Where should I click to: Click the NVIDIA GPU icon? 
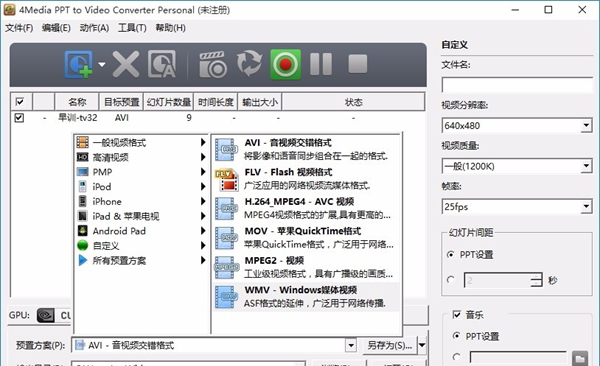(45, 315)
